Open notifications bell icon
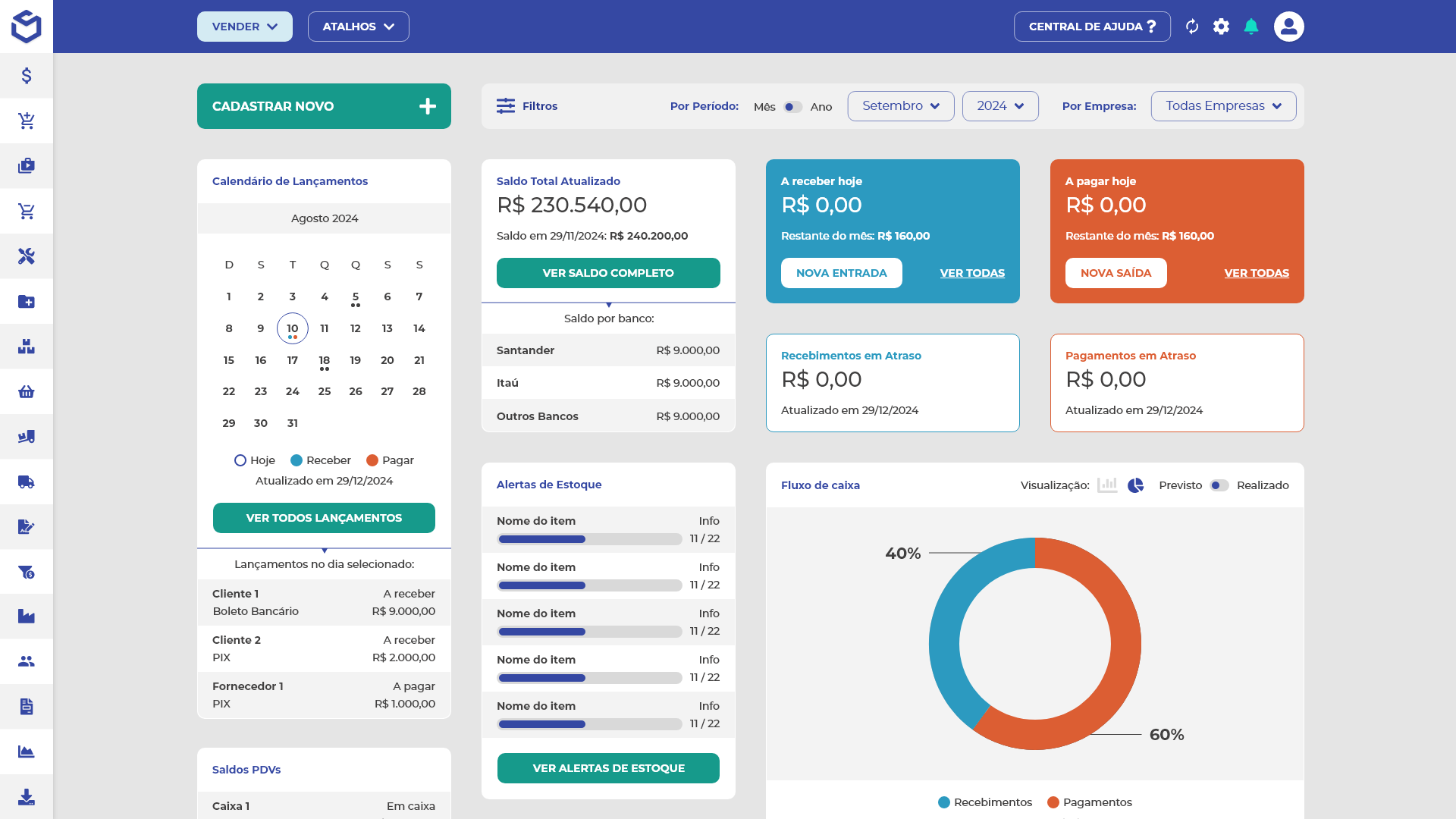The image size is (1456, 819). pyautogui.click(x=1251, y=27)
